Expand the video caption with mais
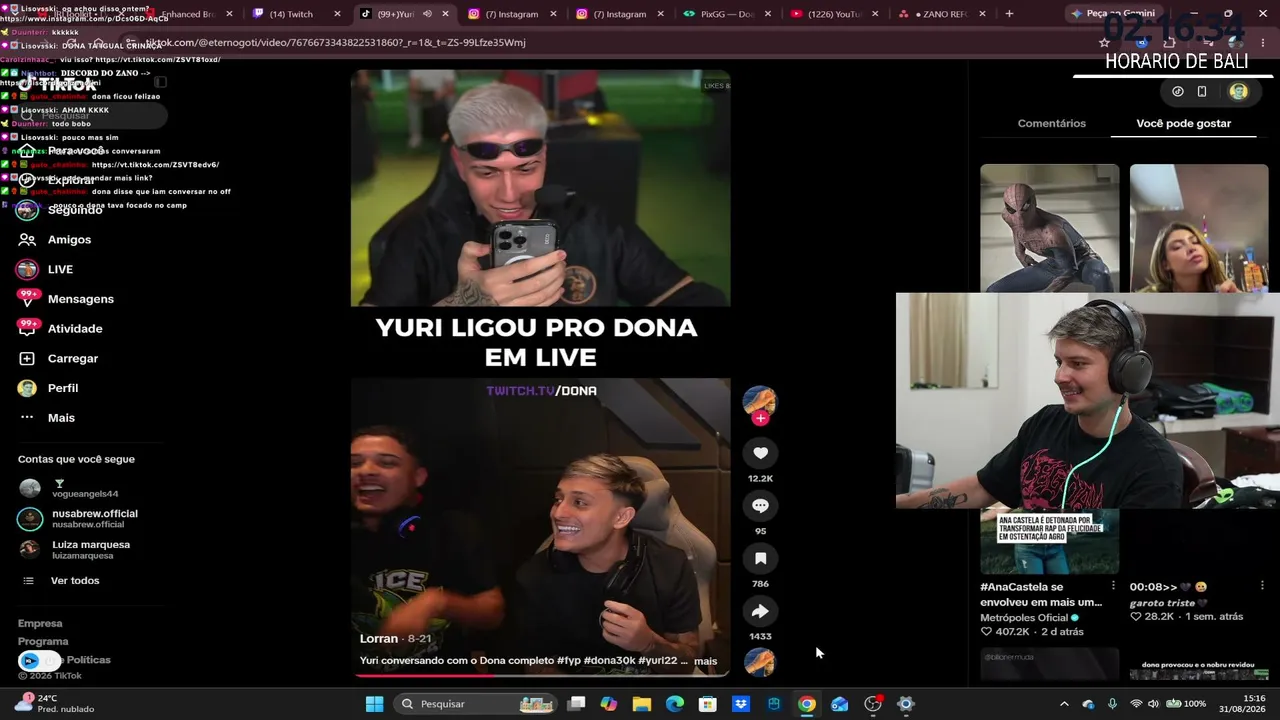1280x720 pixels. pos(705,661)
